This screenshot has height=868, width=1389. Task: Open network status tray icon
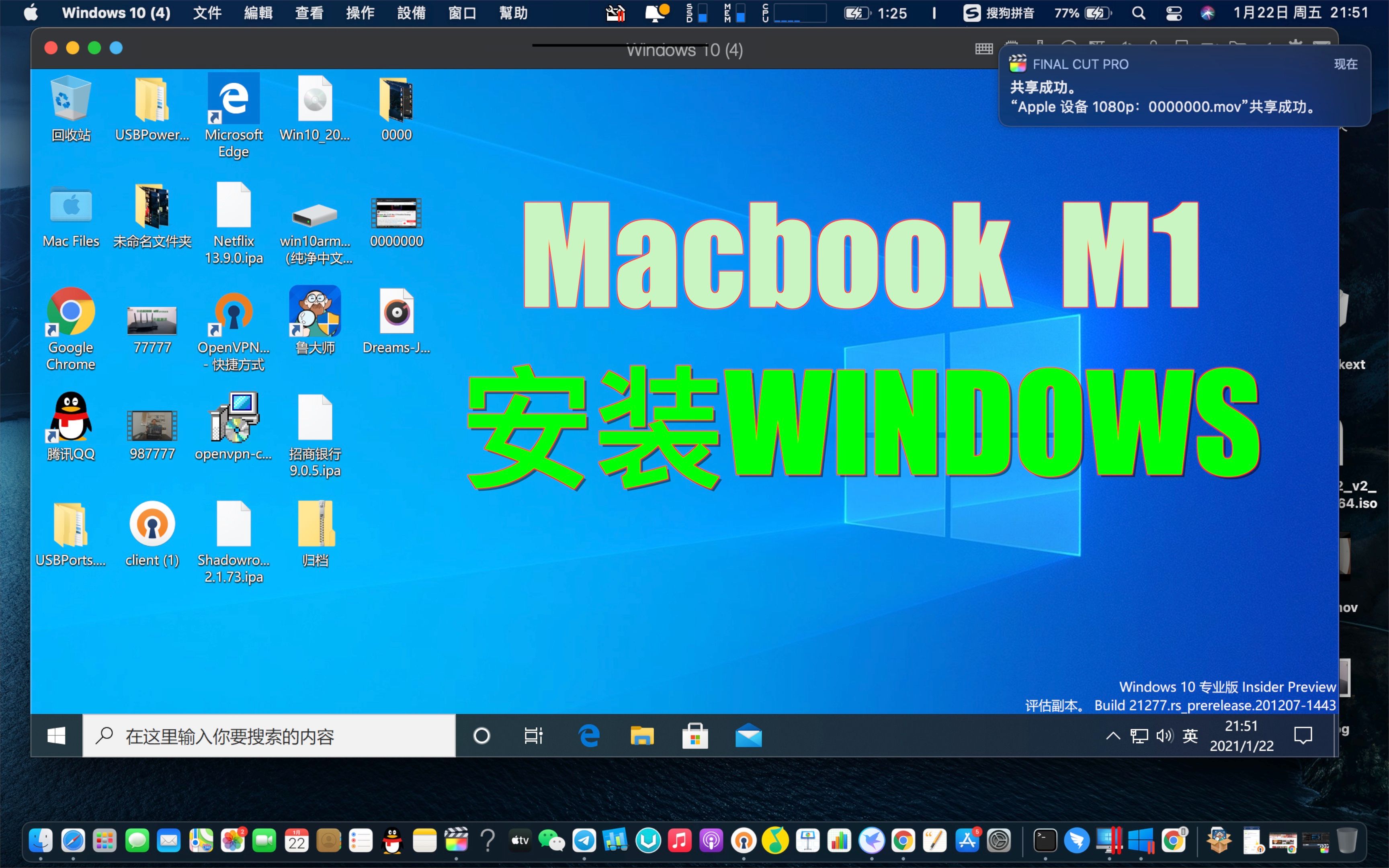click(1139, 735)
